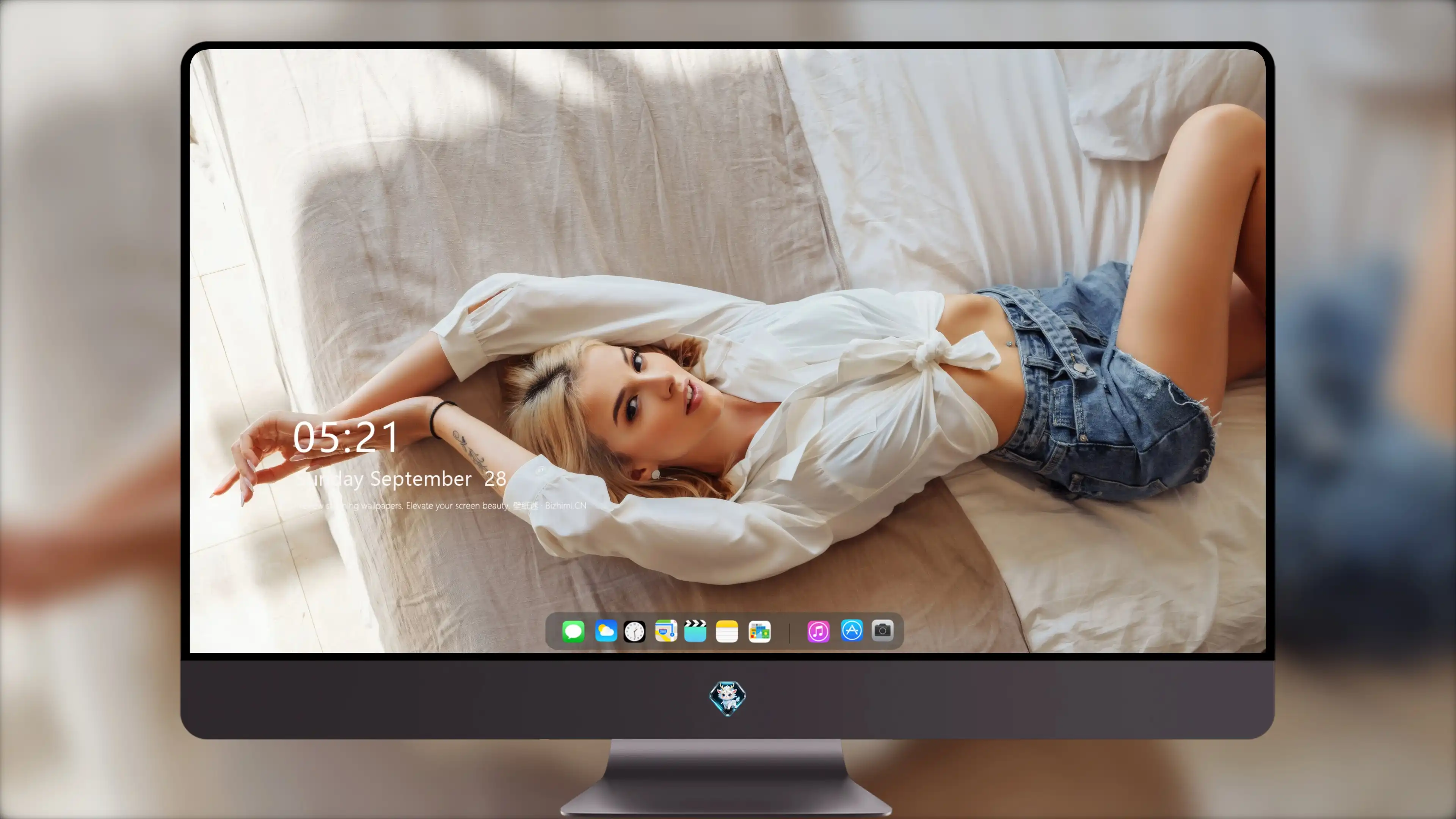Launch the pink iTunes music app
The image size is (1456, 819).
[819, 631]
